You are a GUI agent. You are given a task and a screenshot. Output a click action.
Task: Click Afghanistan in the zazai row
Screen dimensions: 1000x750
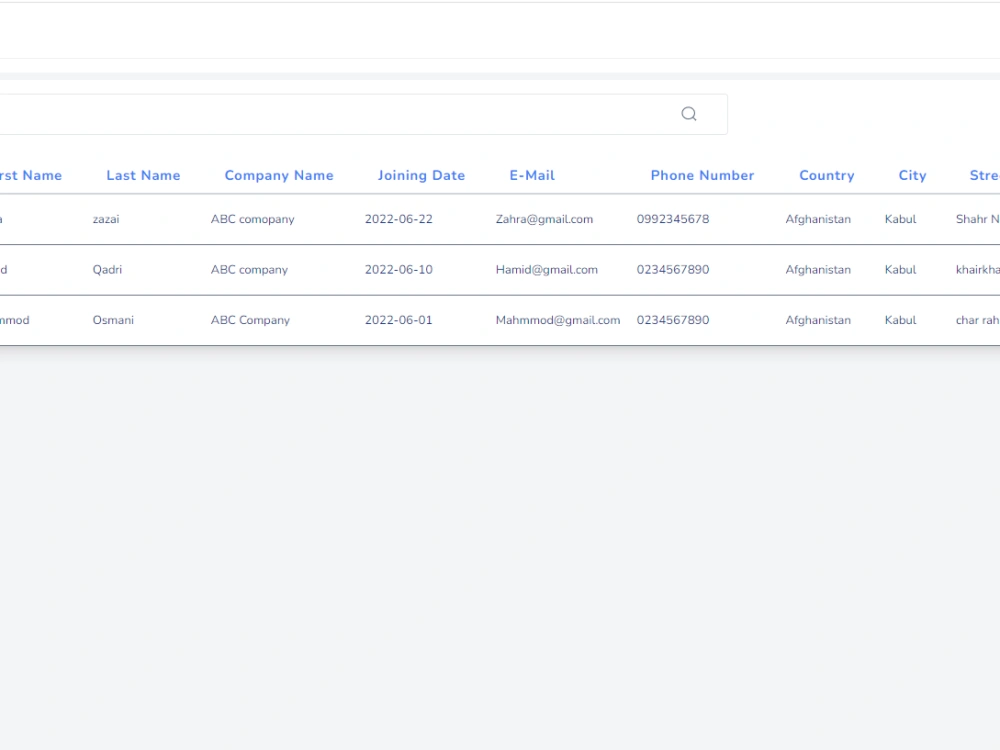point(818,219)
